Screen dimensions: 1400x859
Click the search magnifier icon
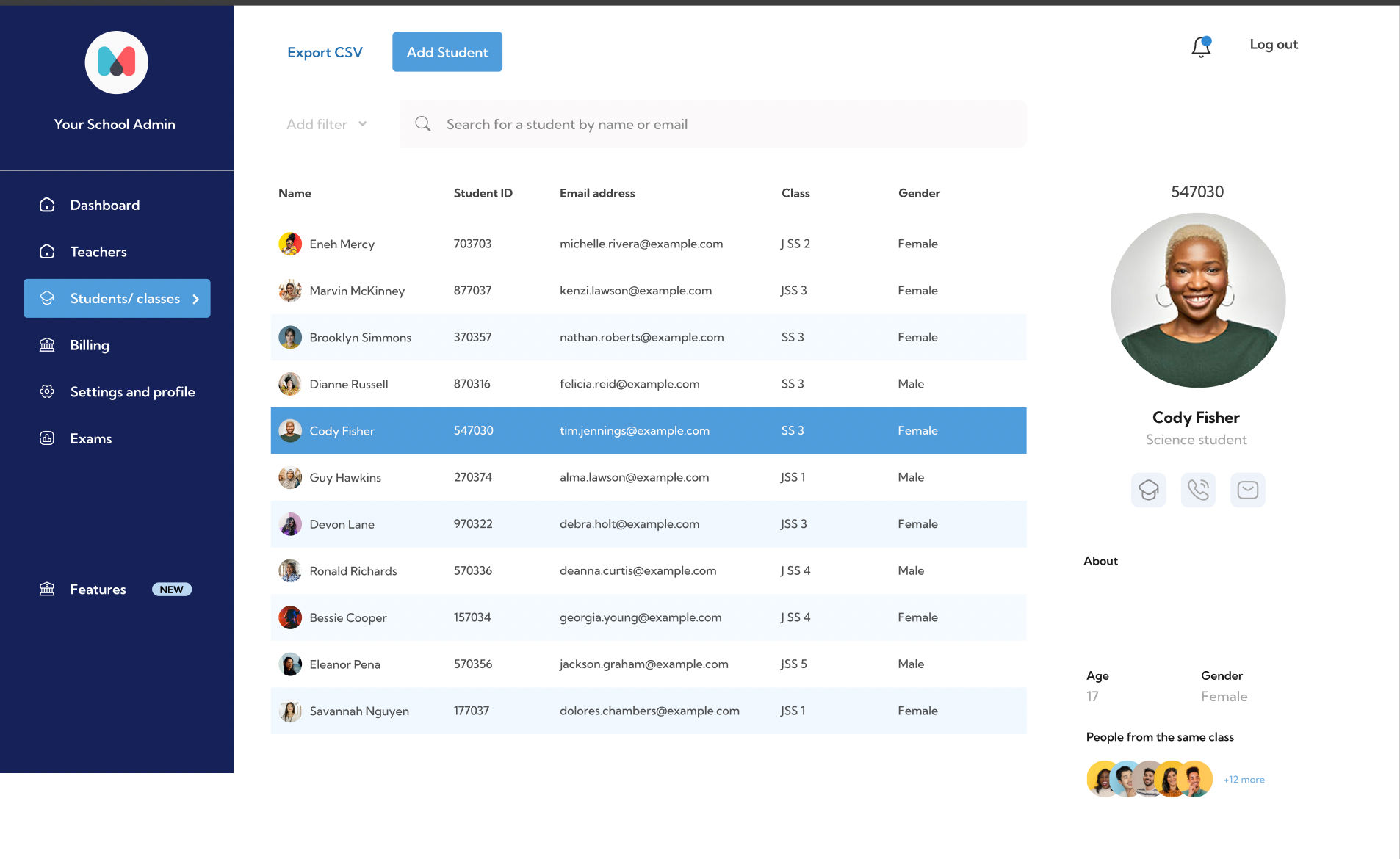[423, 124]
